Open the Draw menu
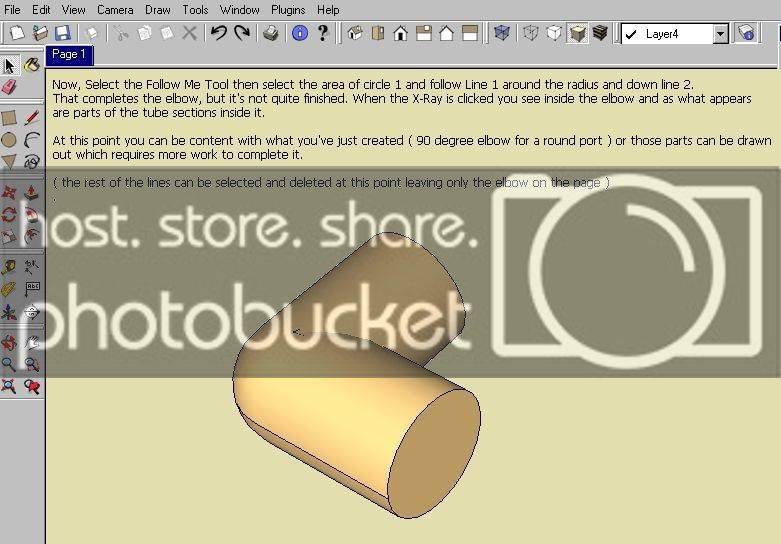Screen dimensions: 781x544 click(x=158, y=9)
